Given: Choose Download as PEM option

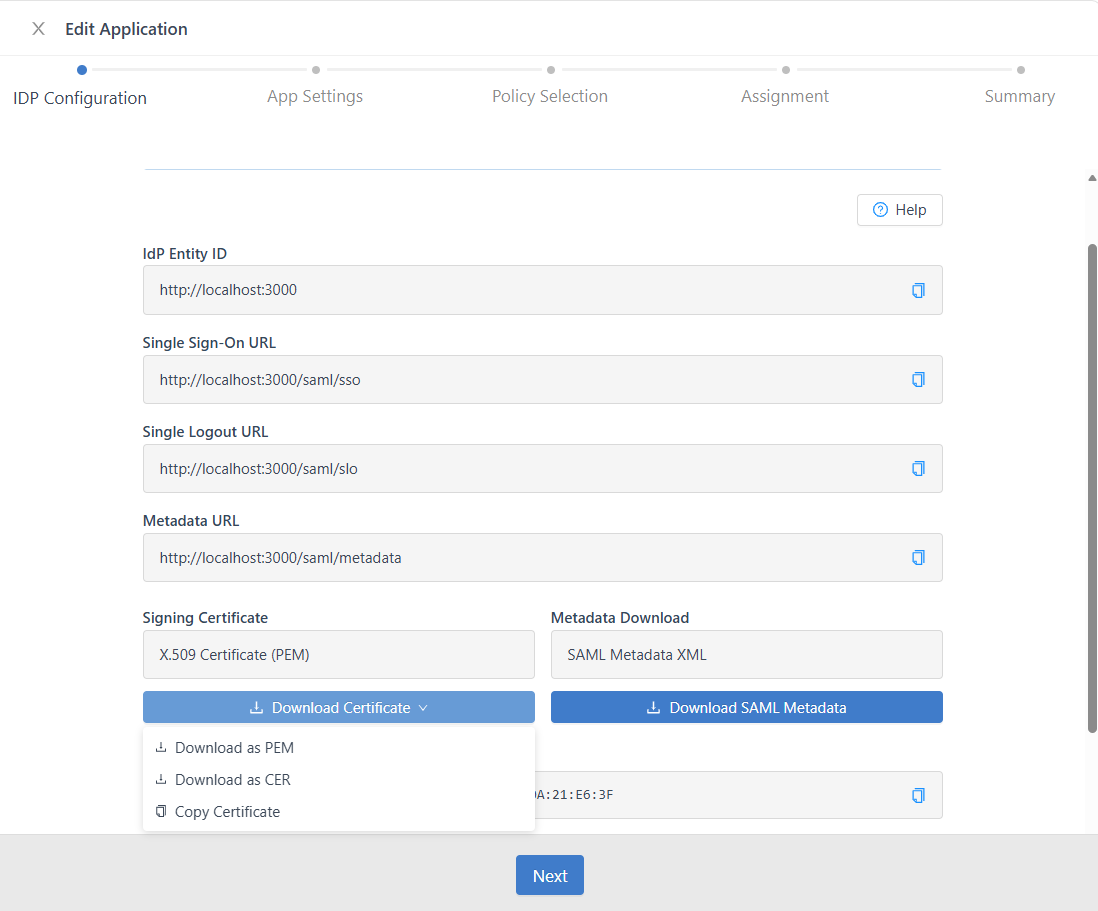Looking at the screenshot, I should pyautogui.click(x=339, y=748).
